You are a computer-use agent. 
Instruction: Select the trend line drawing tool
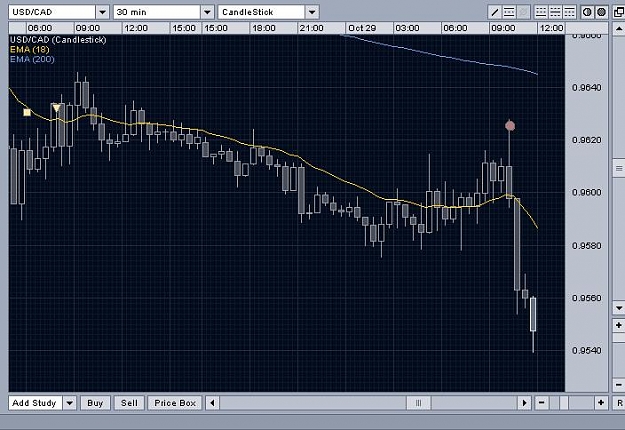495,12
